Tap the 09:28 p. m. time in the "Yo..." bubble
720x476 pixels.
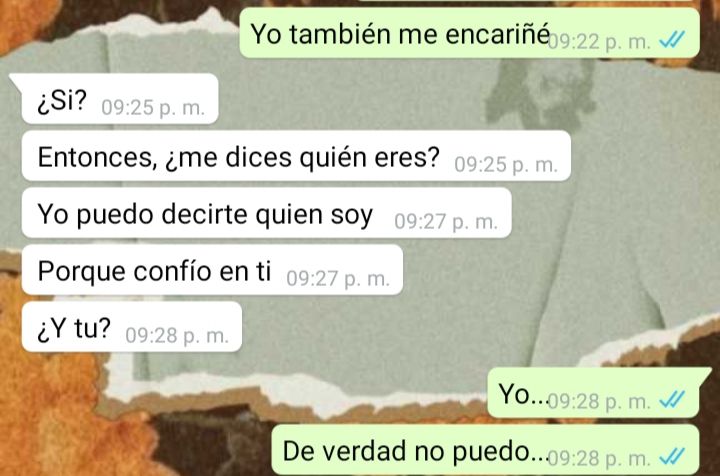tap(600, 402)
